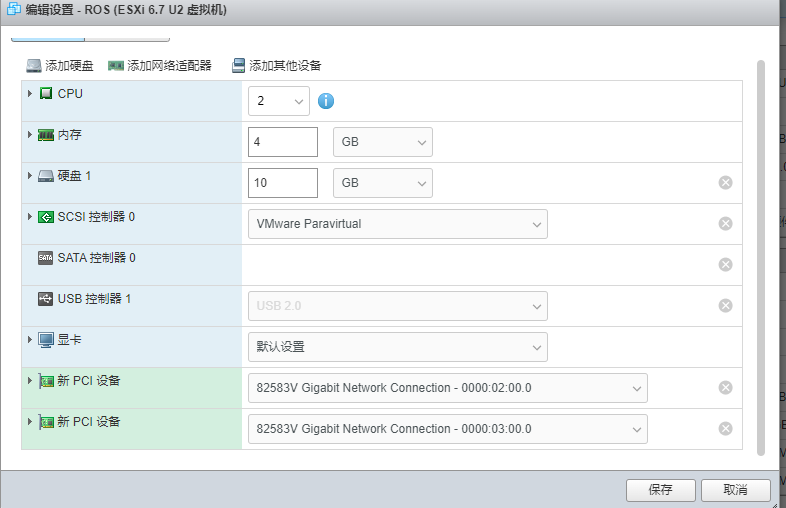
Task: Click the blue CPU info icon
Action: 326,101
